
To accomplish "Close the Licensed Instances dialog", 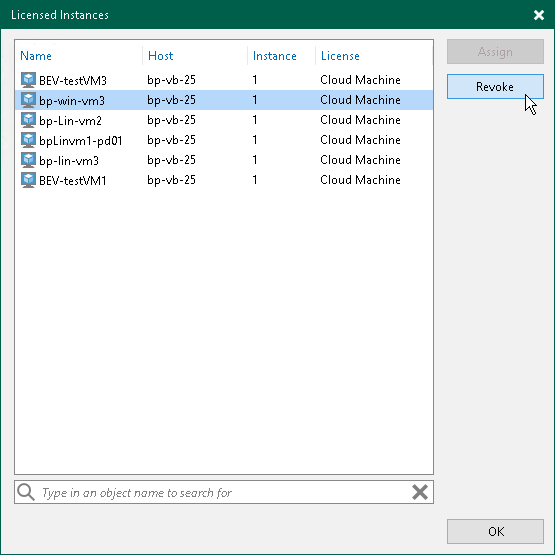I will click(x=539, y=15).
